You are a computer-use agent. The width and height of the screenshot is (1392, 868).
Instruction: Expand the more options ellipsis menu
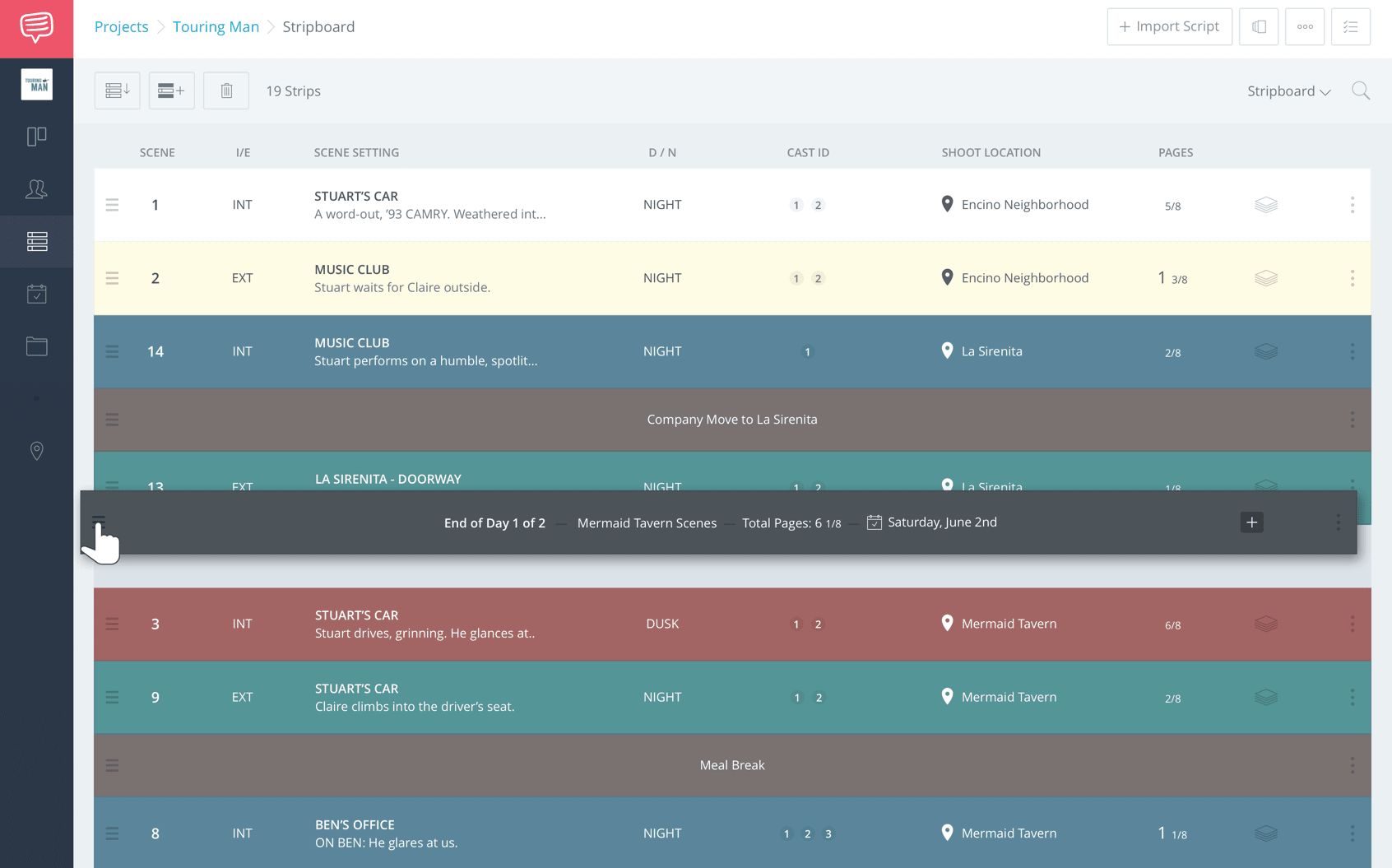[1304, 26]
